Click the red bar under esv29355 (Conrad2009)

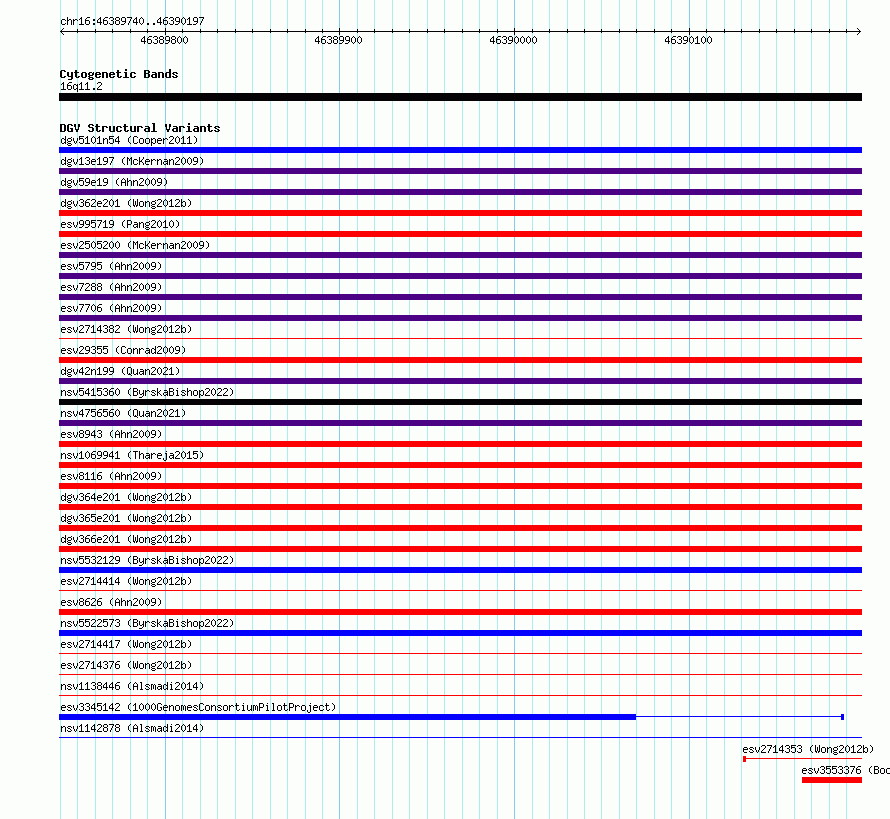pos(460,360)
